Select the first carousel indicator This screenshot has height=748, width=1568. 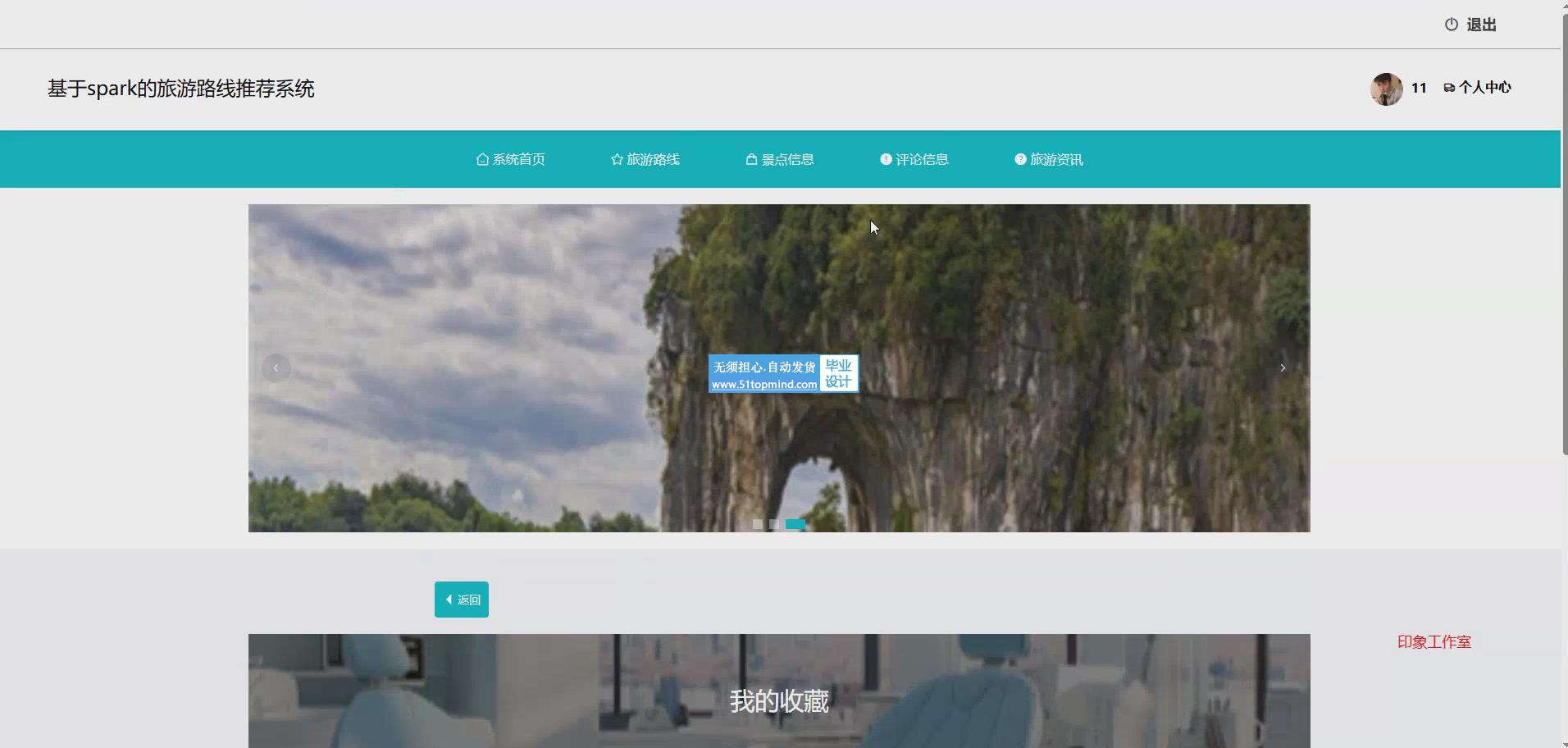[x=757, y=524]
